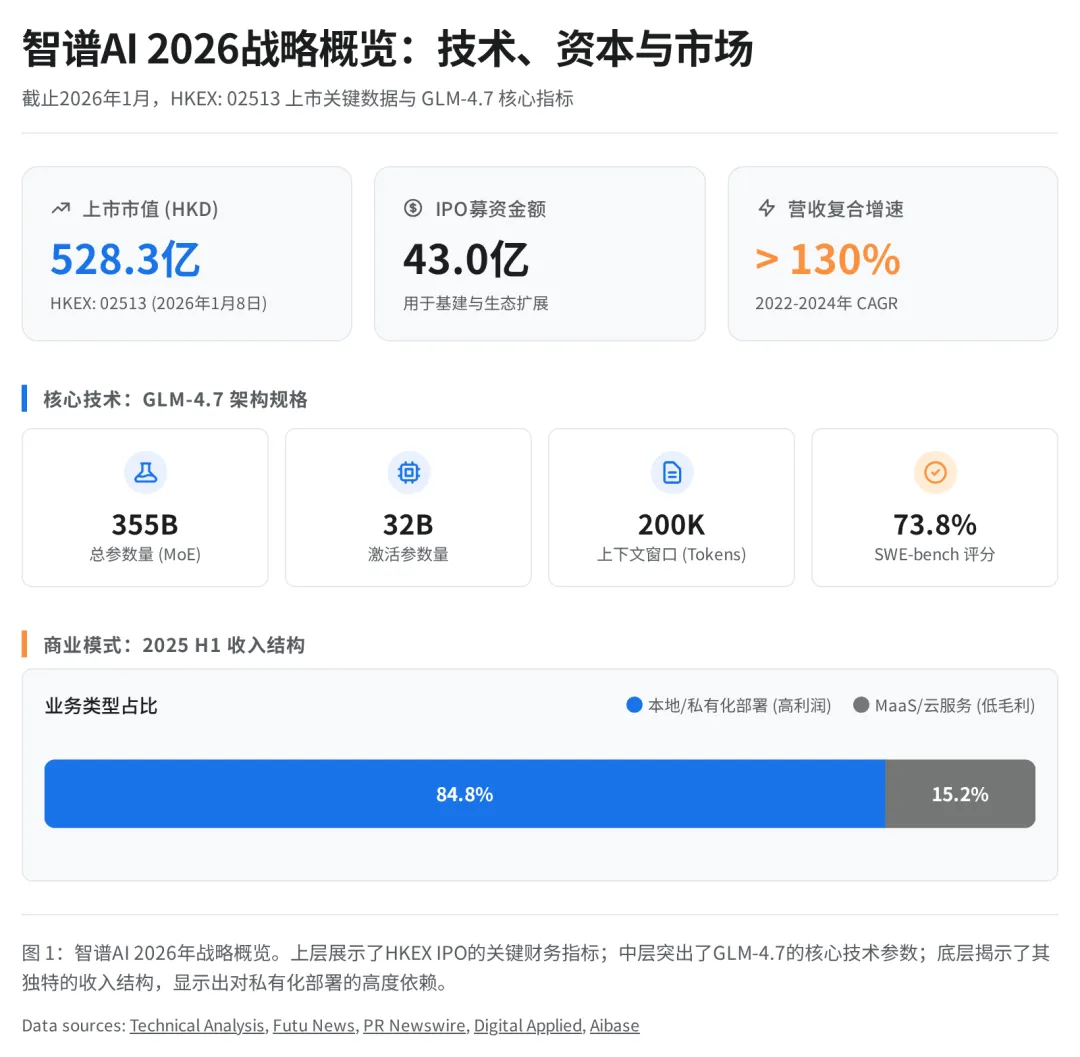1080x1057 pixels.
Task: Click the > 130% growth value
Action: [x=828, y=260]
